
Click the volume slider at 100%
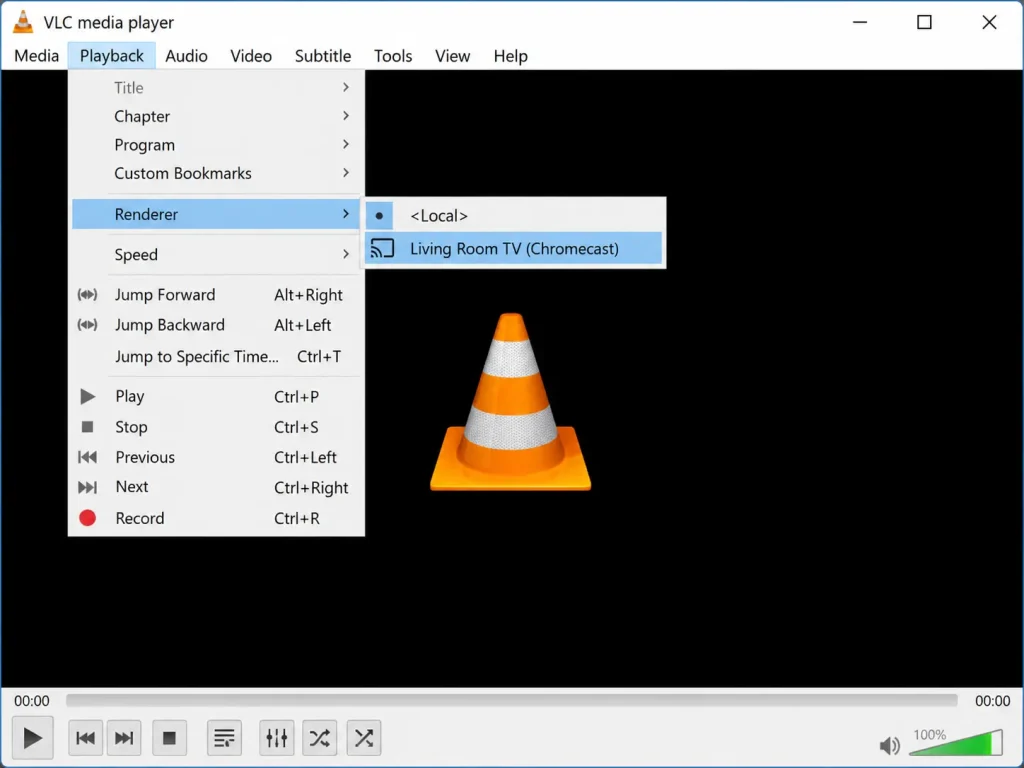point(955,743)
